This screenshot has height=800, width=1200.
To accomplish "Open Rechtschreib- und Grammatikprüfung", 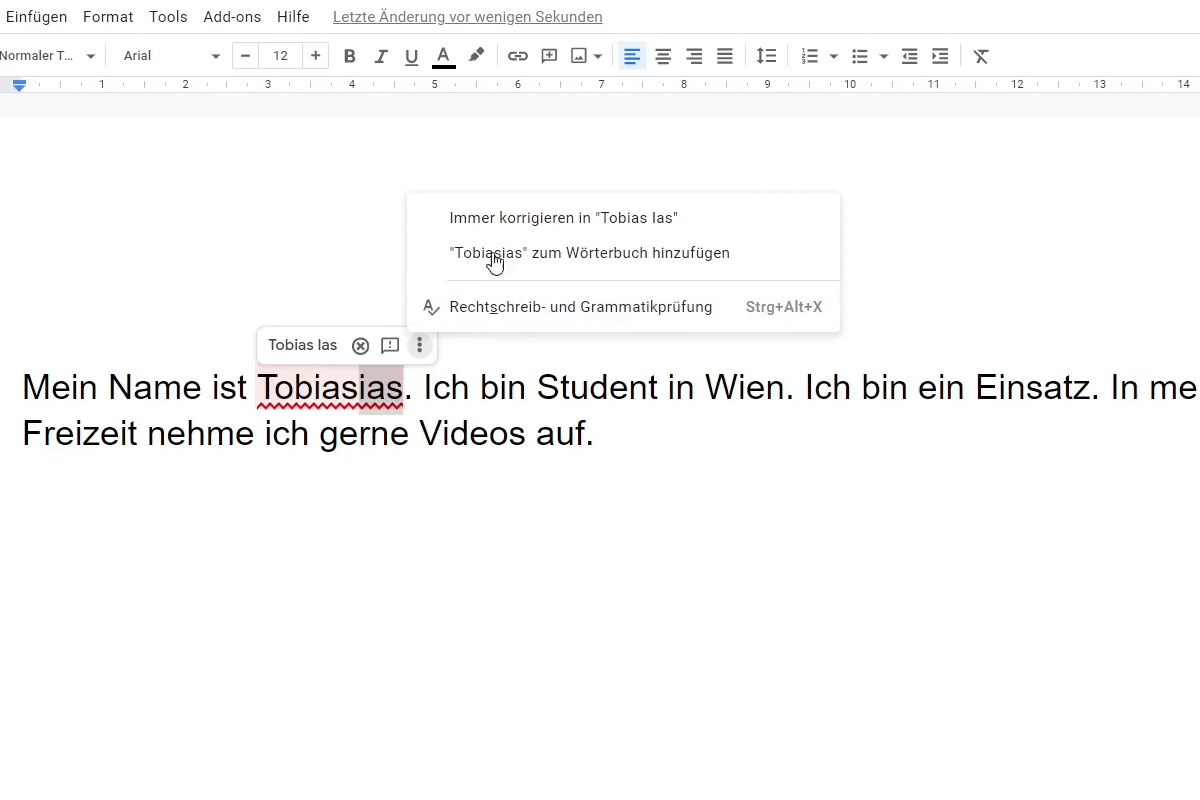I will point(624,307).
